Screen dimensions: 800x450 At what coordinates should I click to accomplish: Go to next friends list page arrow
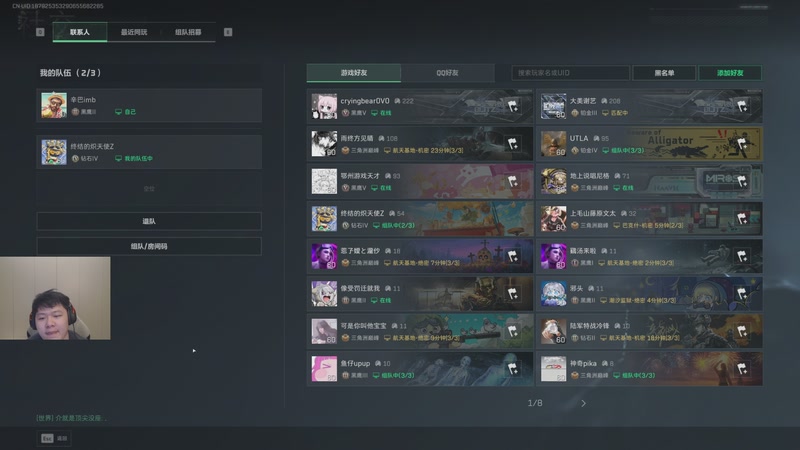tap(583, 403)
